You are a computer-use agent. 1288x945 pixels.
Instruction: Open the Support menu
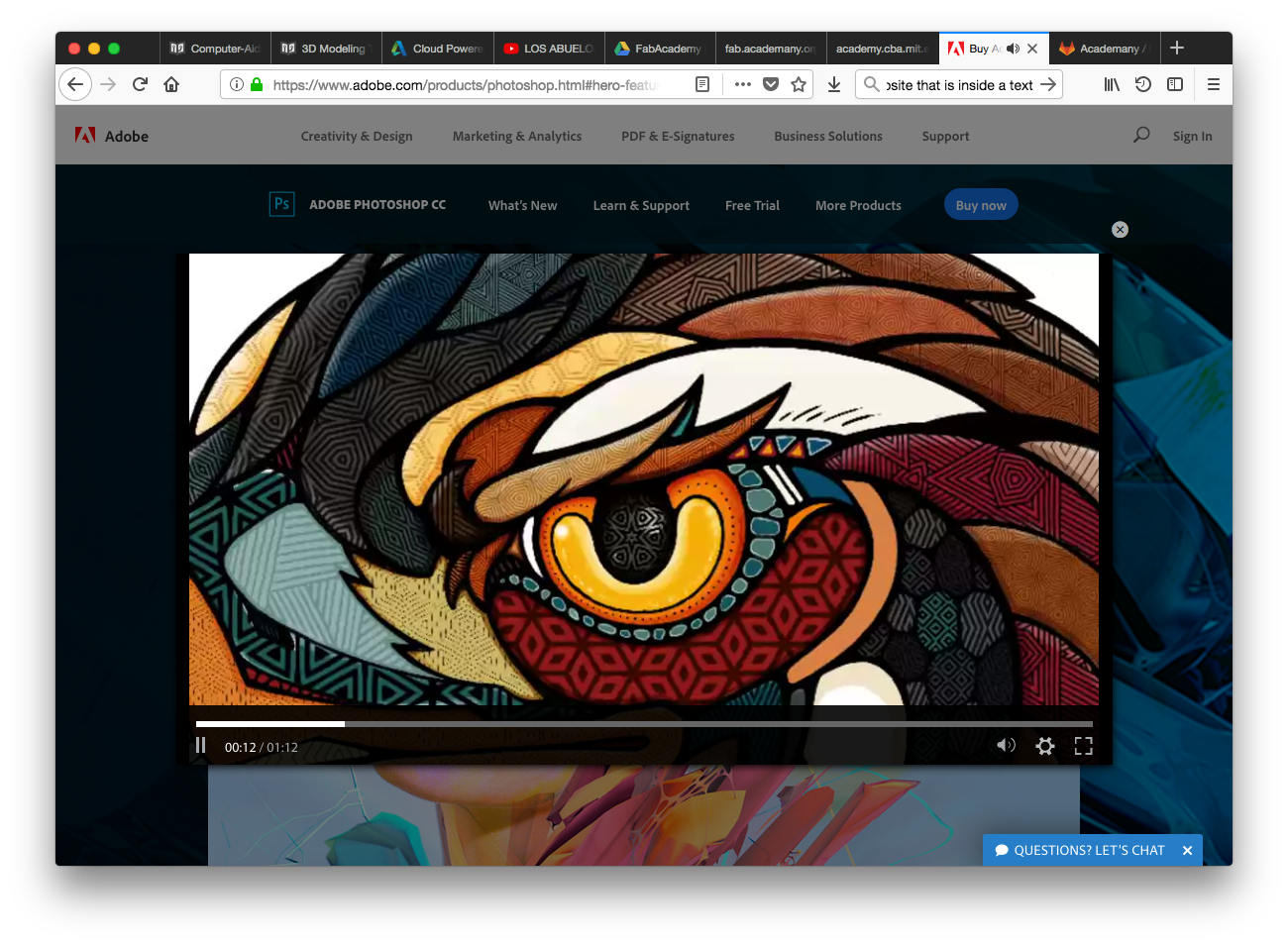pyautogui.click(x=945, y=137)
